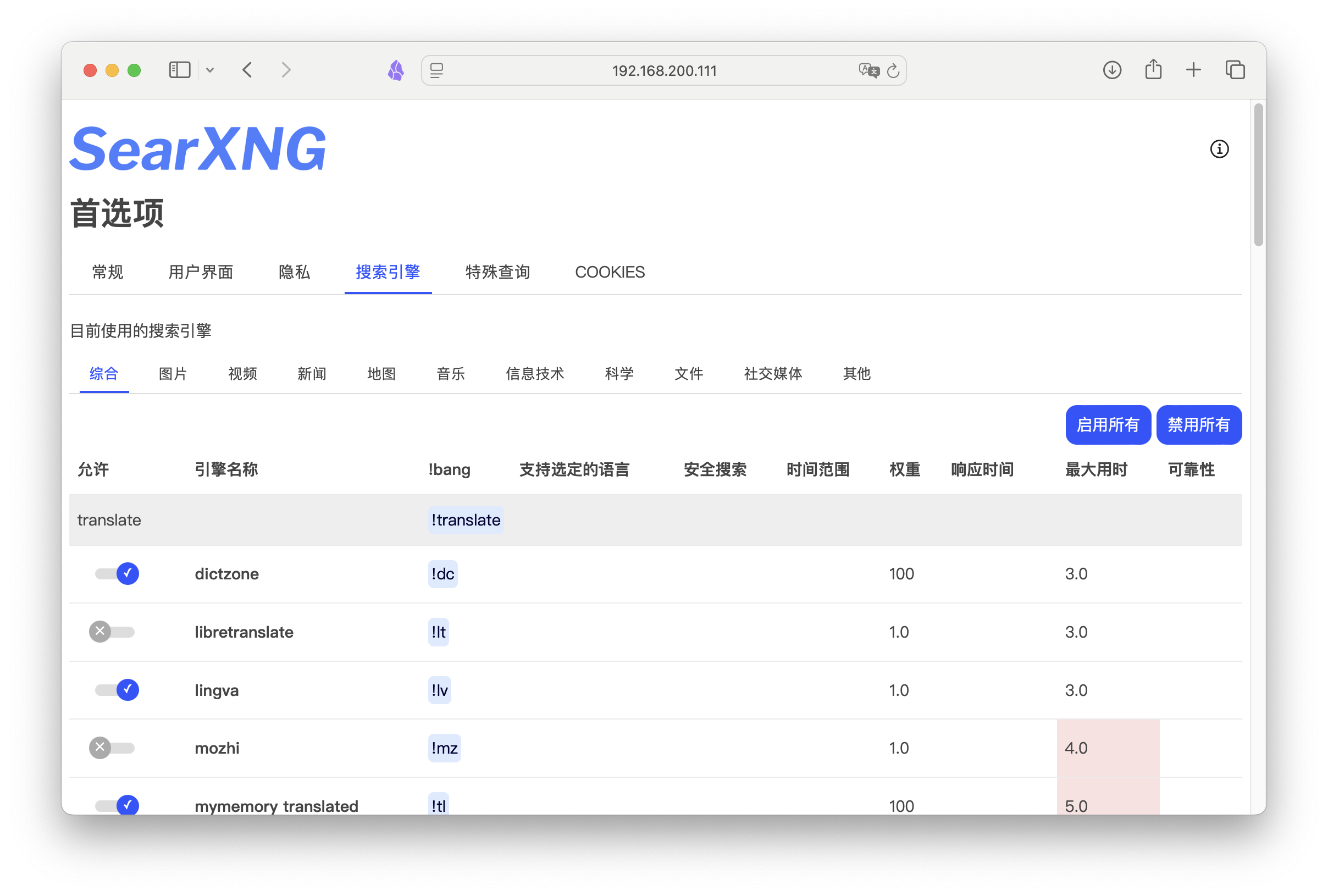Disable the lingva engine toggle

[117, 690]
